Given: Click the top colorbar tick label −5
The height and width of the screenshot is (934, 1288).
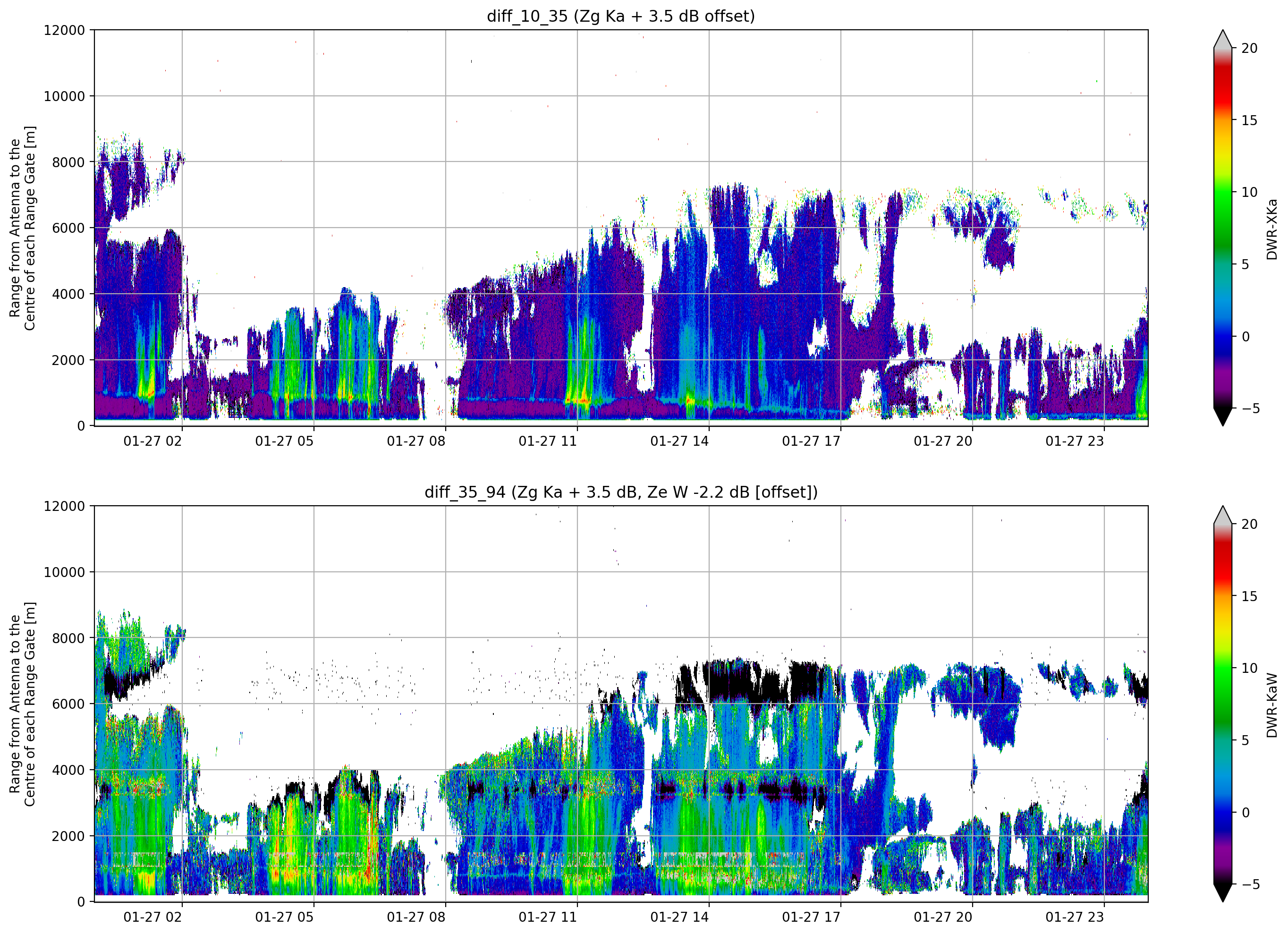Looking at the screenshot, I should pyautogui.click(x=1251, y=408).
